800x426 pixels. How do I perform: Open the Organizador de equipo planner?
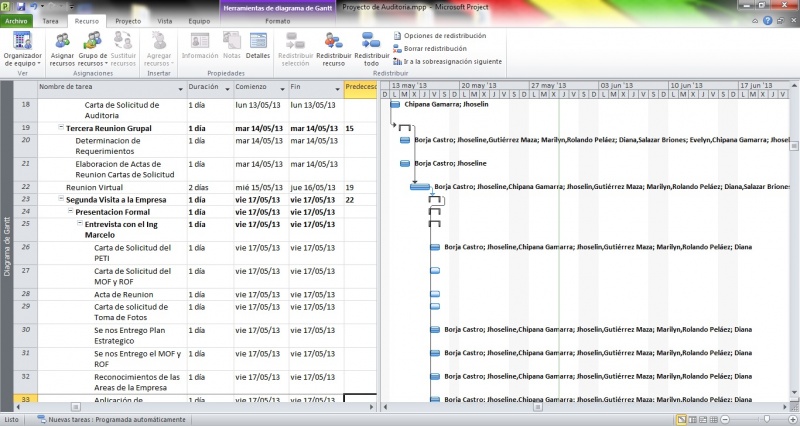click(22, 47)
